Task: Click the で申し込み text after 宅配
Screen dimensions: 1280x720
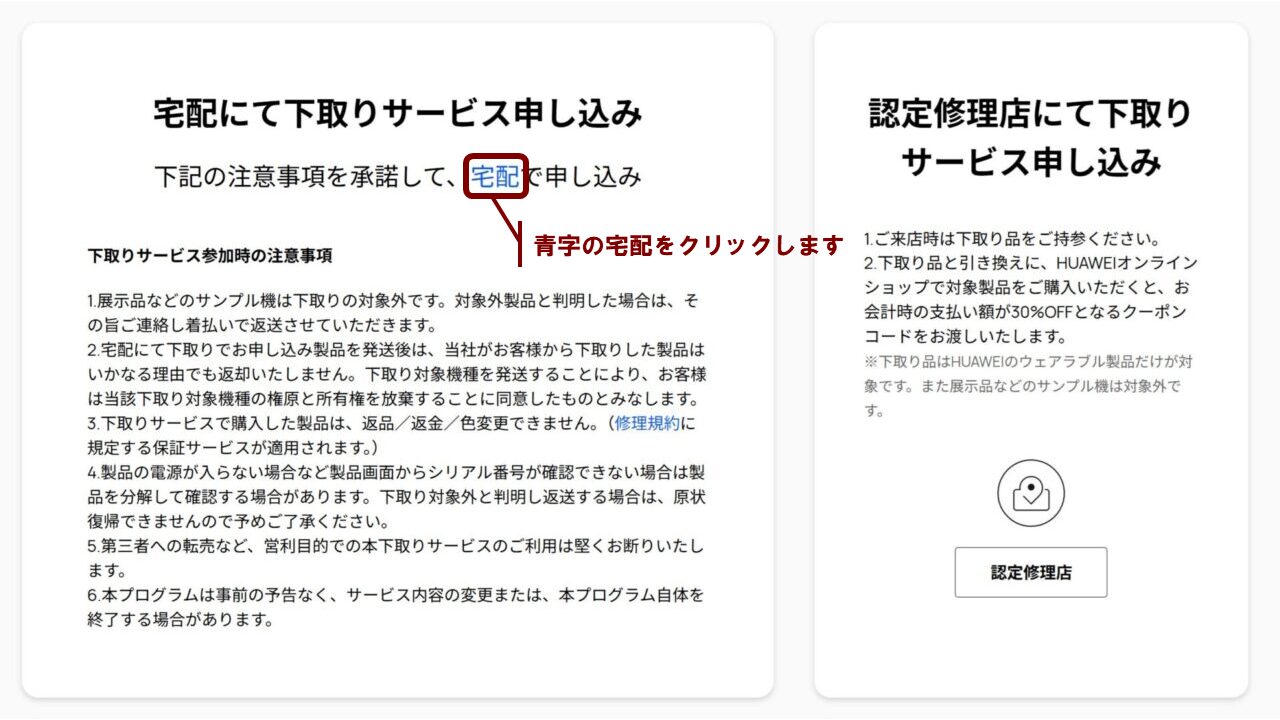Action: [582, 177]
